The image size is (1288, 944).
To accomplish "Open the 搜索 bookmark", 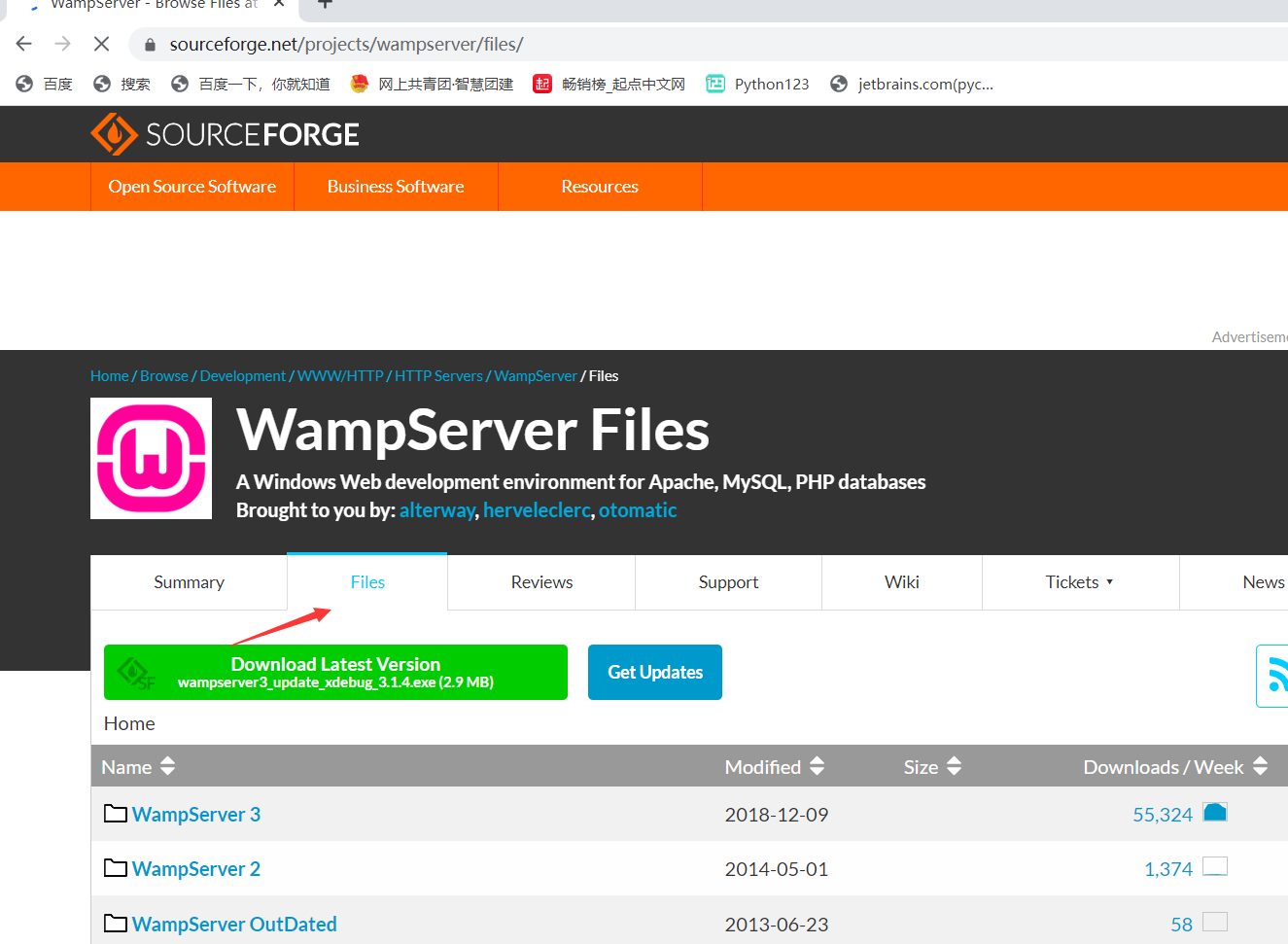I will pyautogui.click(x=122, y=85).
